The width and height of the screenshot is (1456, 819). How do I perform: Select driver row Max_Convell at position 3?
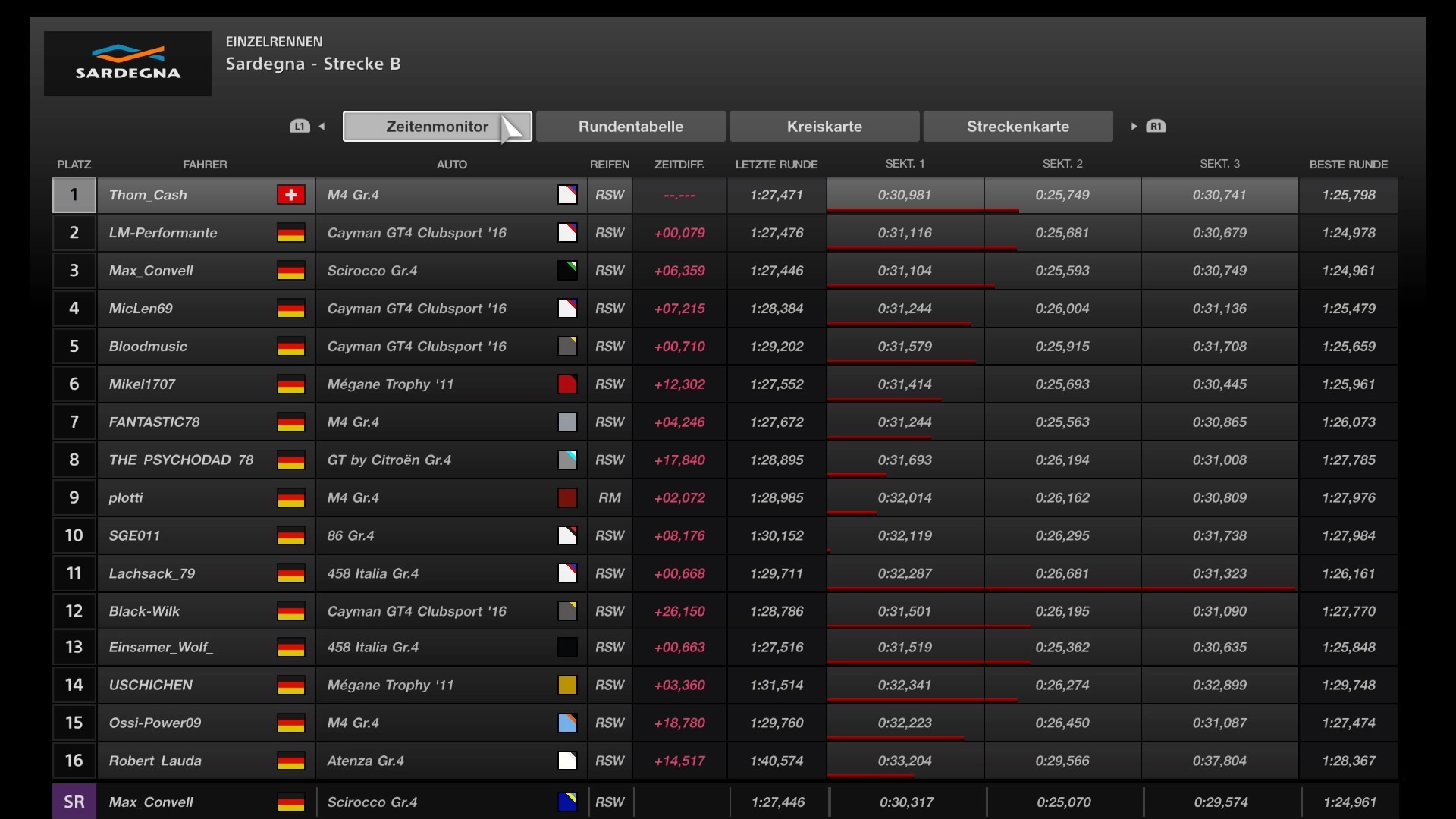pos(151,271)
